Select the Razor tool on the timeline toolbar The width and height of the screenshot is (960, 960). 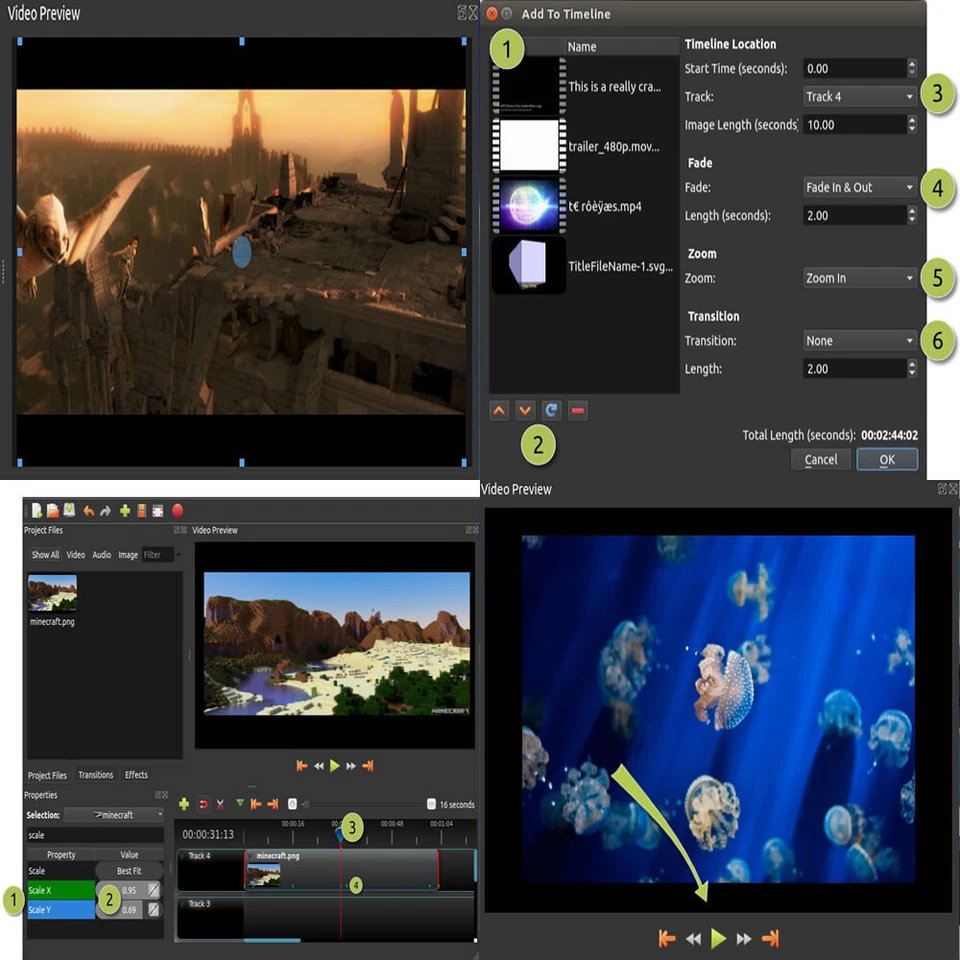click(x=219, y=804)
